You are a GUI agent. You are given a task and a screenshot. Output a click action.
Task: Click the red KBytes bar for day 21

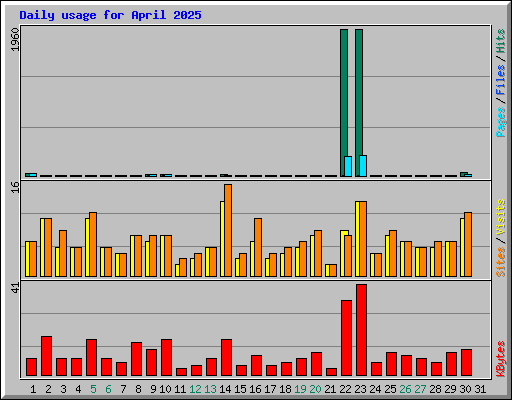(331, 372)
